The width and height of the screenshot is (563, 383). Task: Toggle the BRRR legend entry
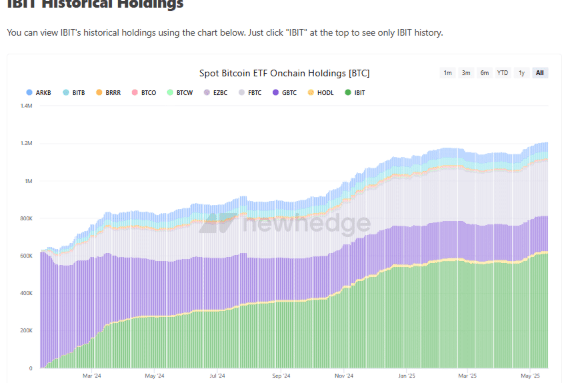108,93
